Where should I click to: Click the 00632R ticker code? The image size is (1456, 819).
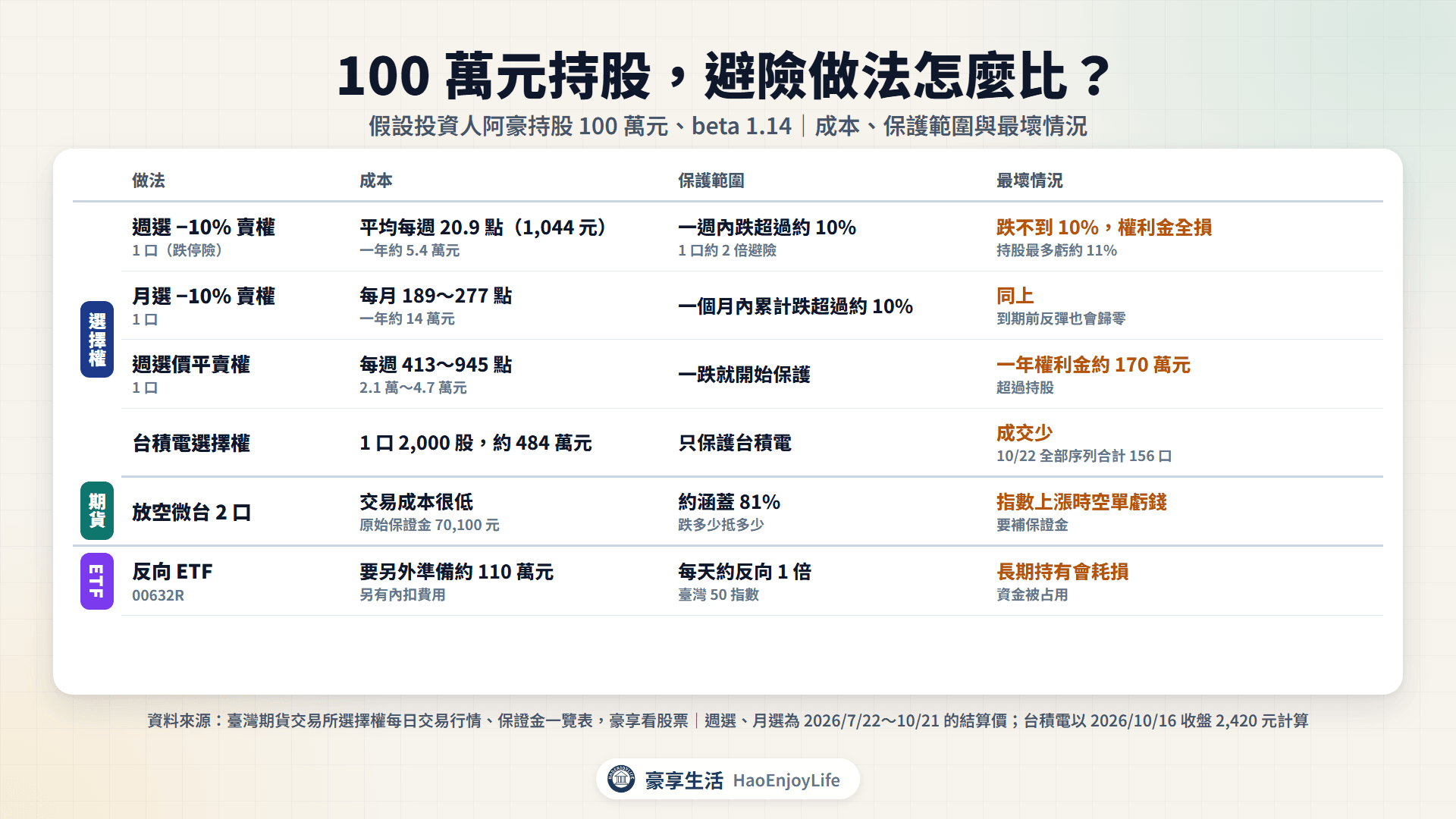coord(158,595)
